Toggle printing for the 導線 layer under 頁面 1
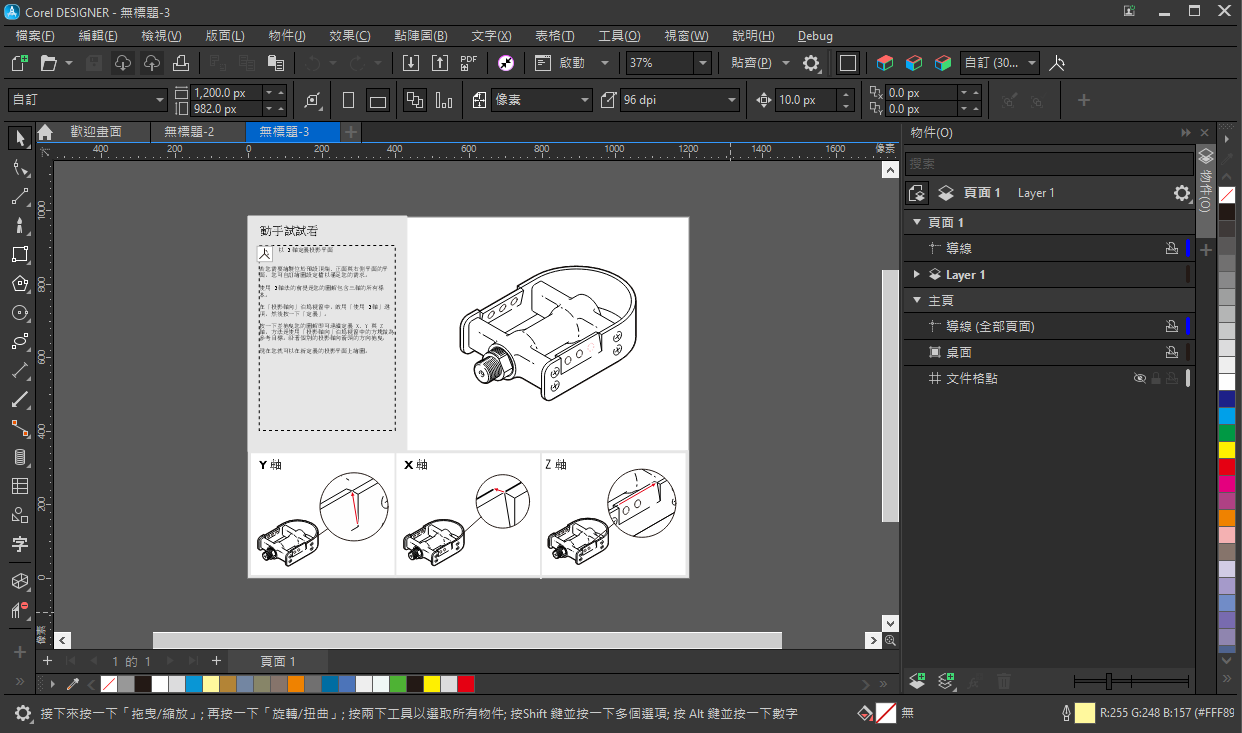This screenshot has width=1242, height=733. [x=1171, y=248]
